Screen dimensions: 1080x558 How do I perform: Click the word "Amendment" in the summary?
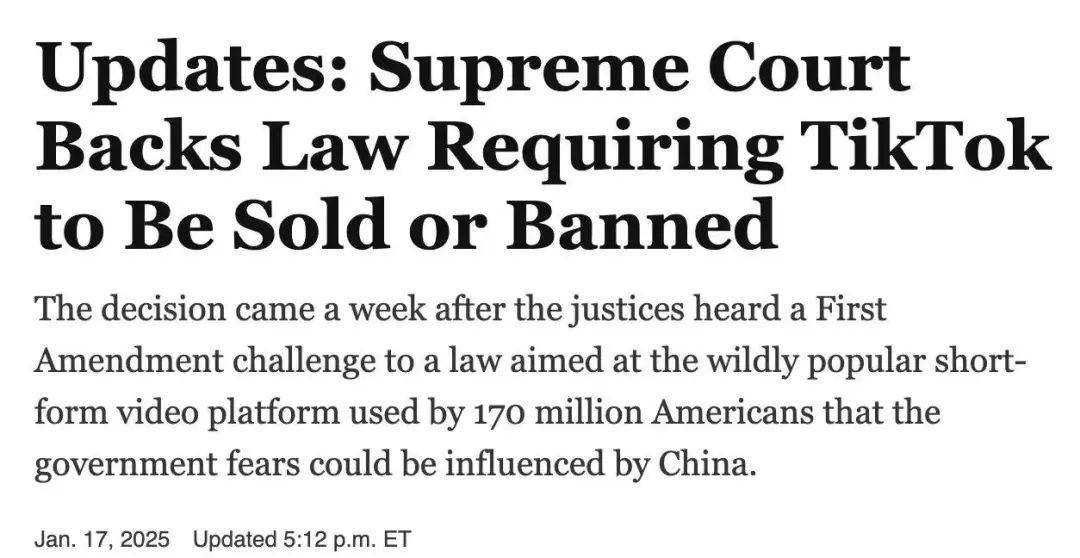click(x=129, y=360)
